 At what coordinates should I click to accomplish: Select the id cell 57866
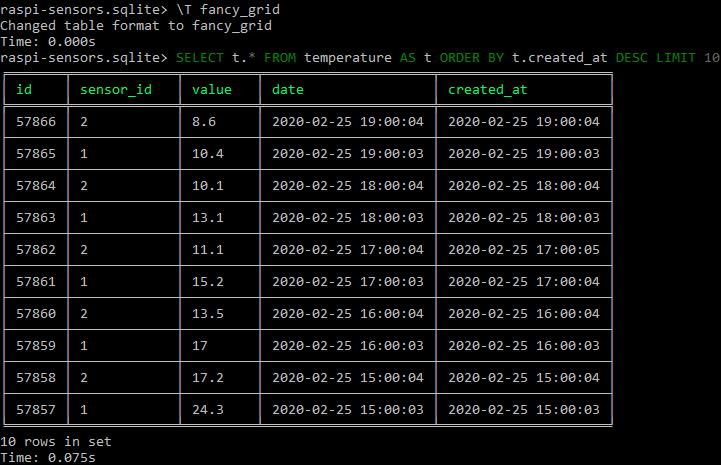(36, 121)
